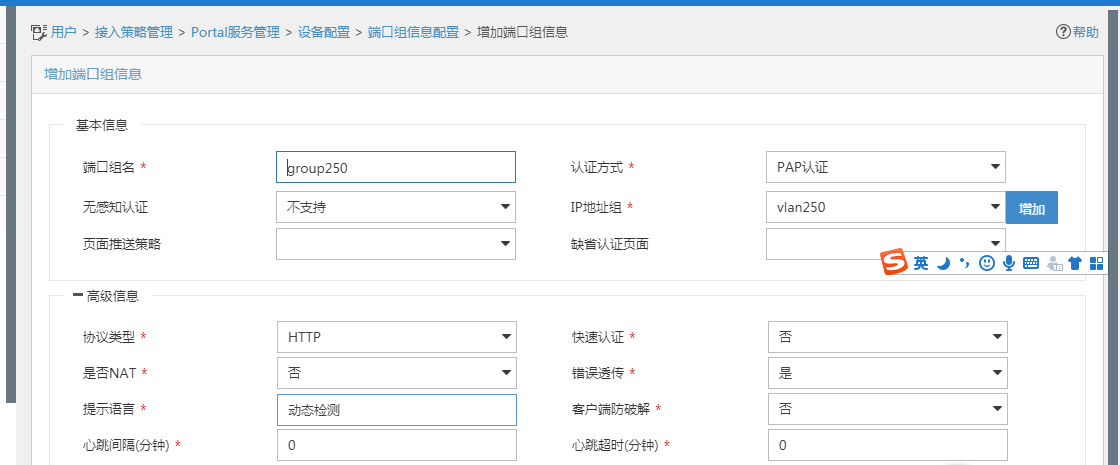Click the 增加 button beside IP地址组
1120x465 pixels.
point(1032,209)
